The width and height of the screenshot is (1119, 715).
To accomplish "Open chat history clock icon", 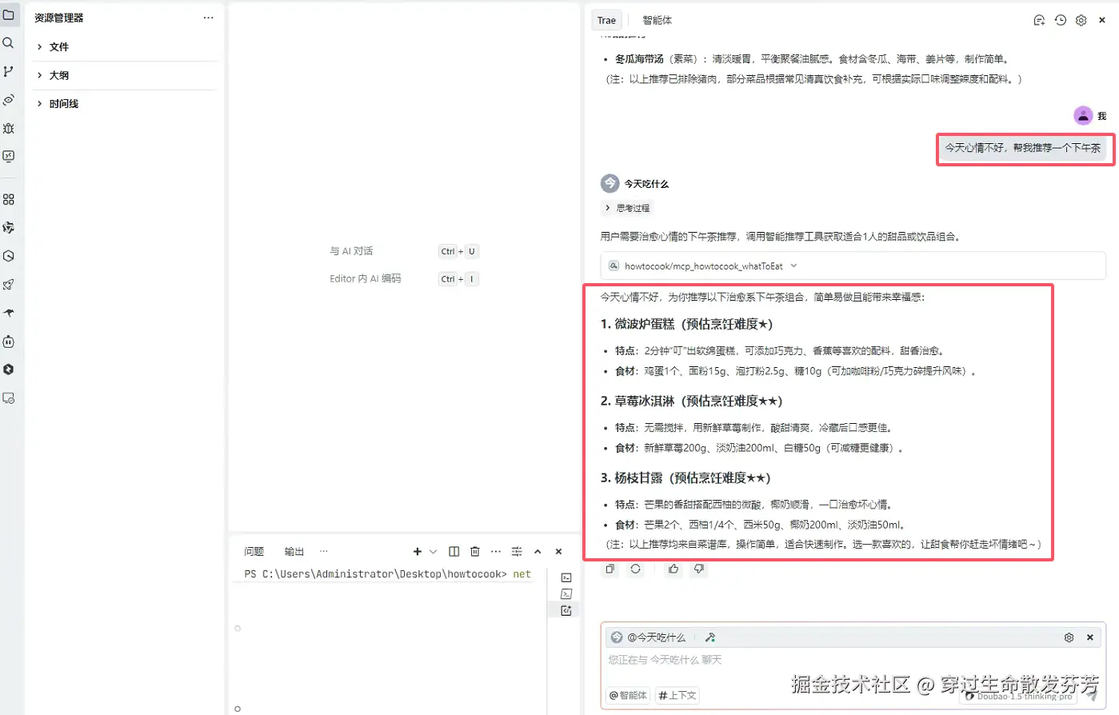I will click(x=1060, y=20).
